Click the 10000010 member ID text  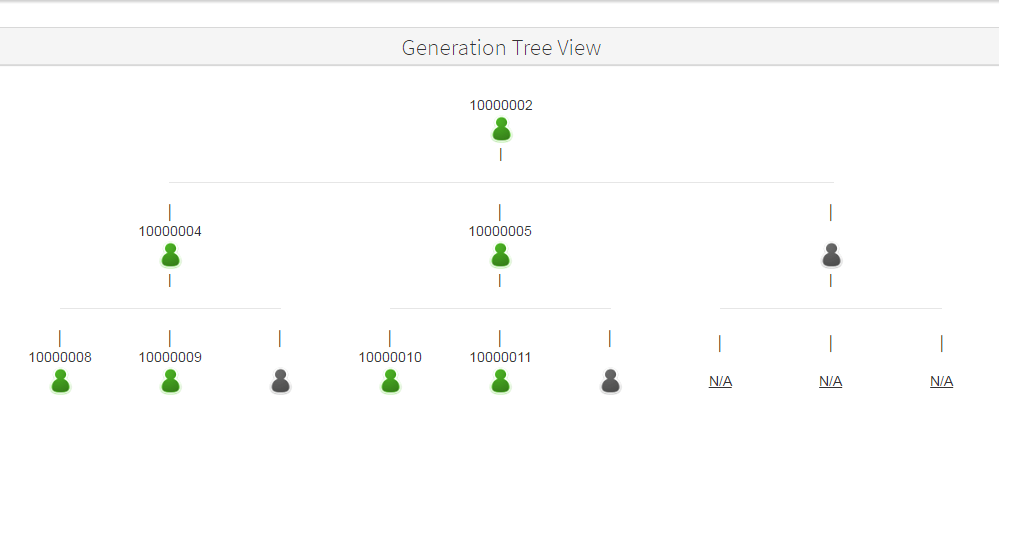coord(390,357)
